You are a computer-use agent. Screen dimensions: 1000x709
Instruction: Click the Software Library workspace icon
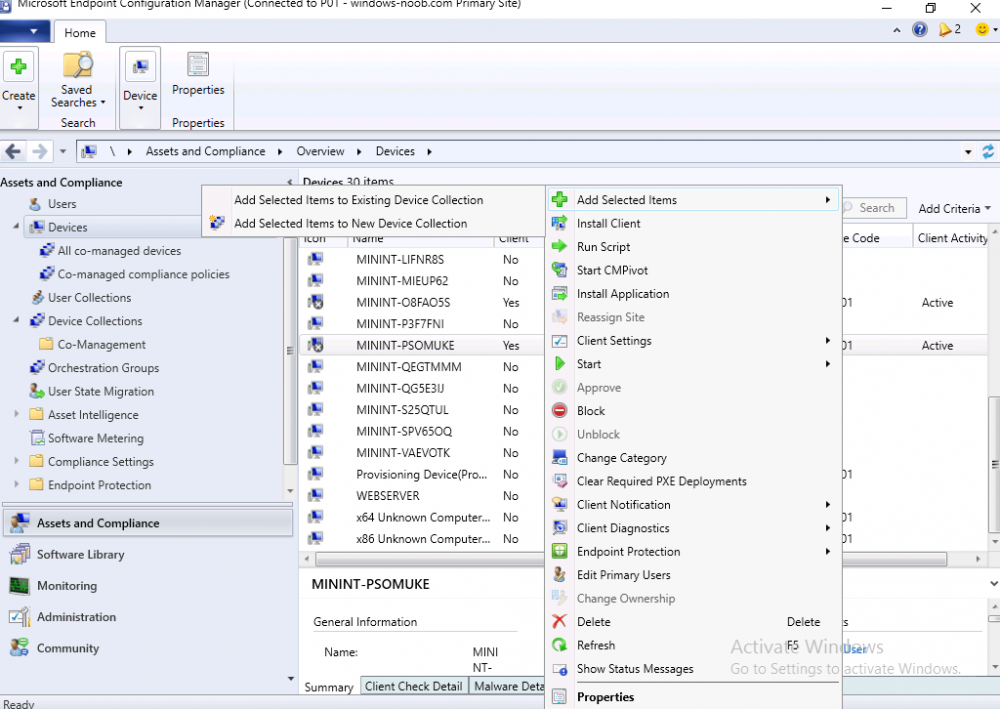tap(20, 554)
